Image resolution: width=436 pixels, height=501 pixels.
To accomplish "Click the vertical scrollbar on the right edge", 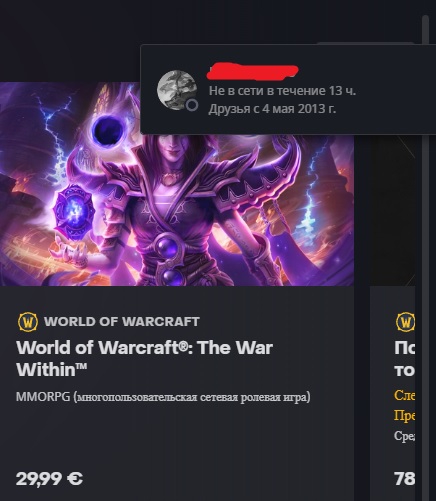I will (x=425, y=257).
